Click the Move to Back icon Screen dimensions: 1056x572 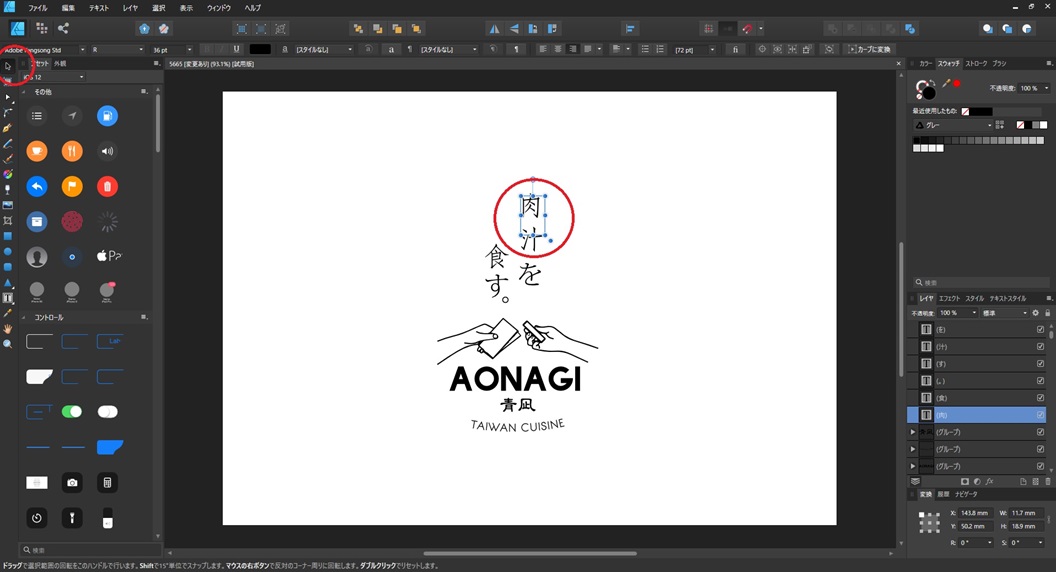(358, 29)
